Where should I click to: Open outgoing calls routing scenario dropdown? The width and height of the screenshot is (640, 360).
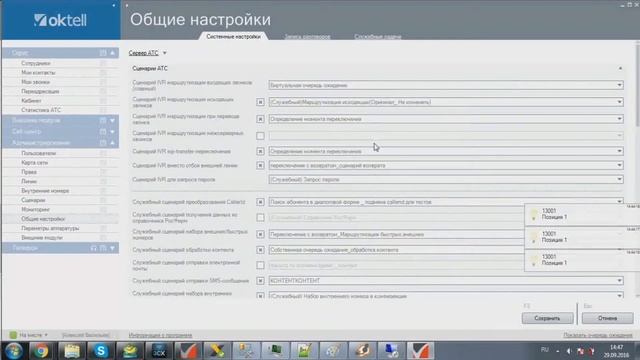click(619, 102)
